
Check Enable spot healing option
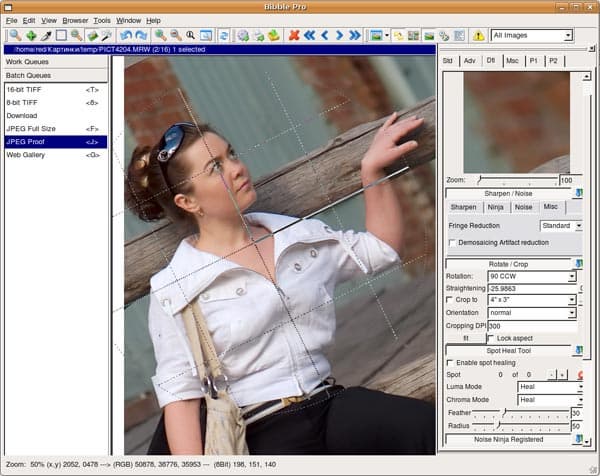[x=451, y=362]
